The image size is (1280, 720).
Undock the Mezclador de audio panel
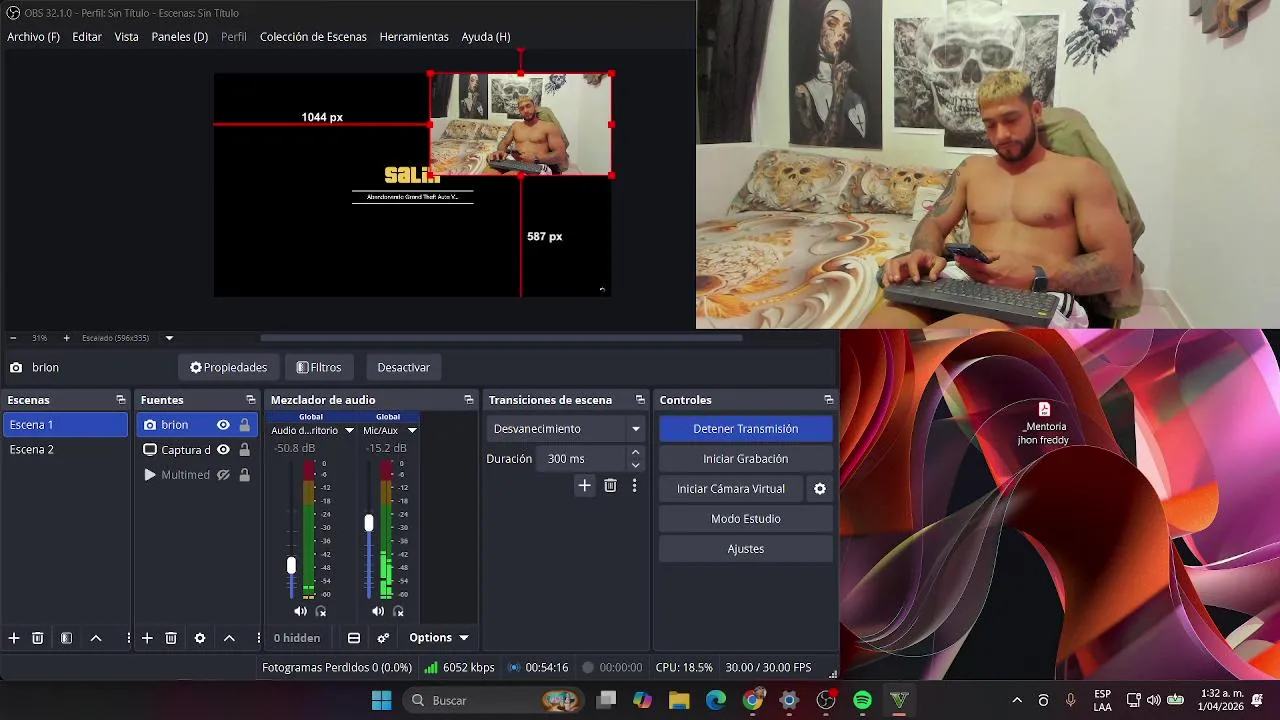click(468, 400)
